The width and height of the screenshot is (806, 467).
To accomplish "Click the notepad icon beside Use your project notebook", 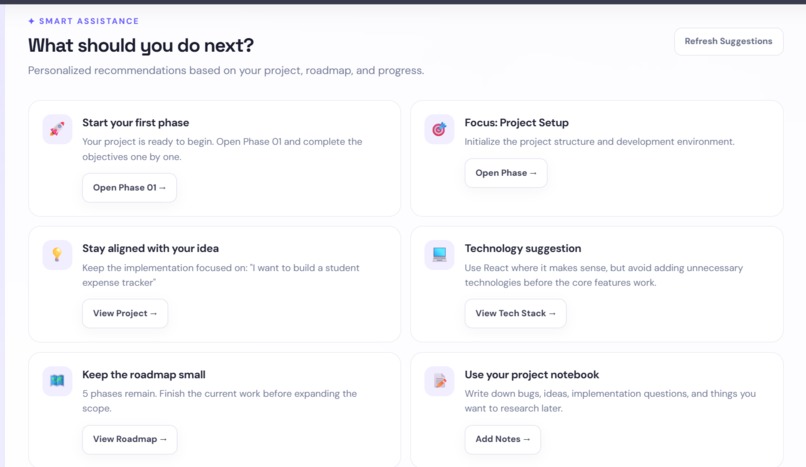I will pyautogui.click(x=439, y=381).
